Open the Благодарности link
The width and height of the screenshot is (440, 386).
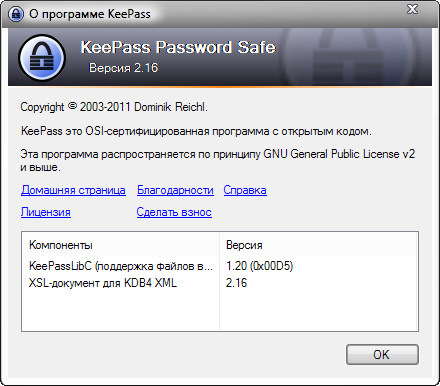175,190
